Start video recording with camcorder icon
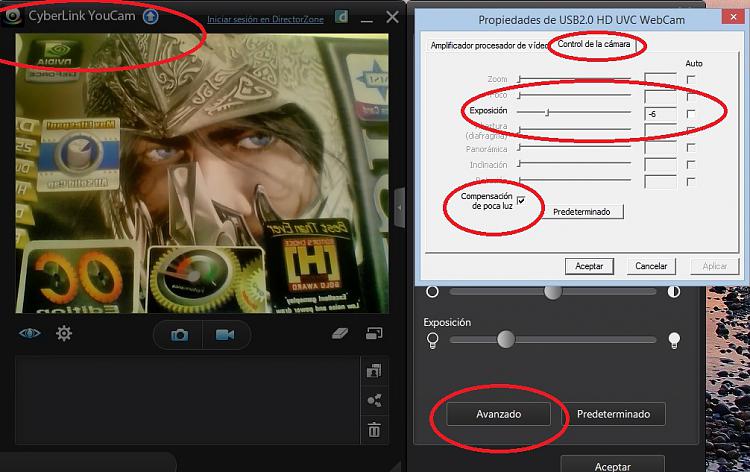The width and height of the screenshot is (750, 472). click(225, 335)
